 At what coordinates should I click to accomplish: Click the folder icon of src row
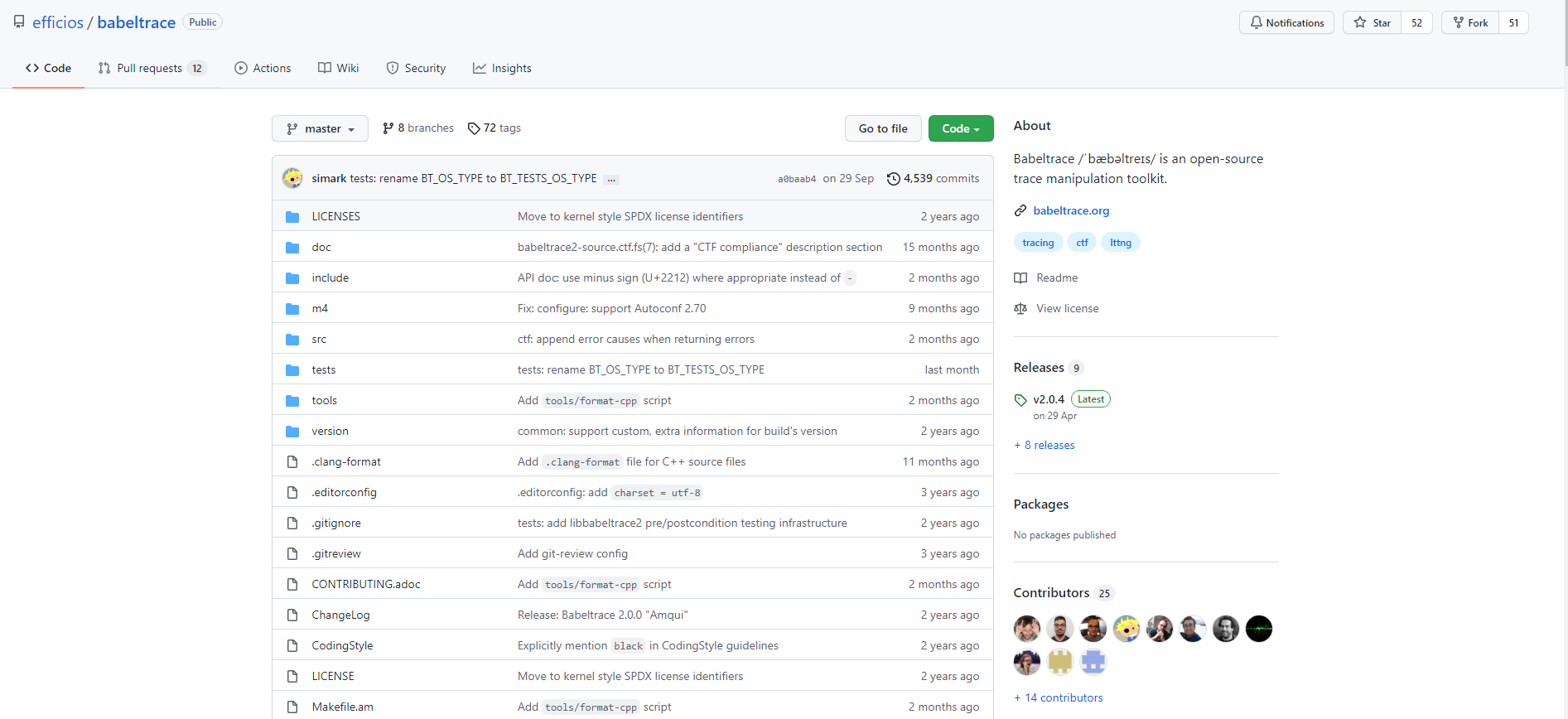click(x=292, y=340)
